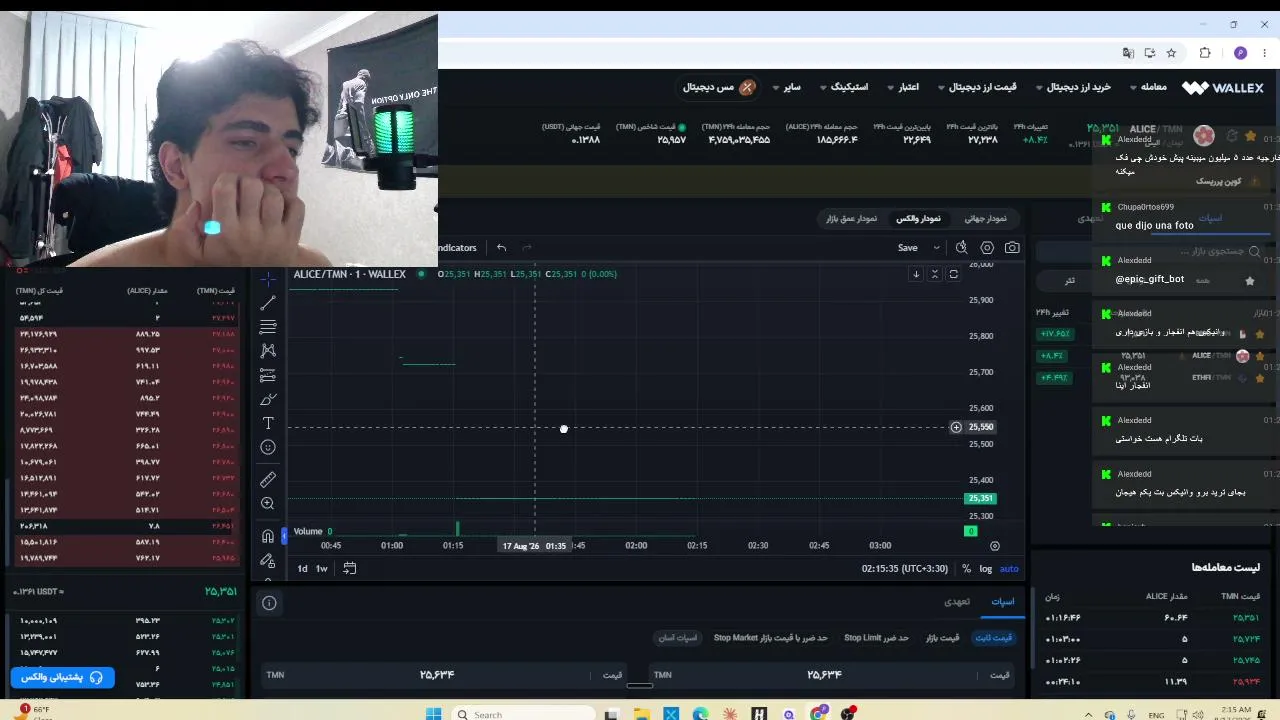
Task: Select the Text annotation tool
Action: click(268, 423)
